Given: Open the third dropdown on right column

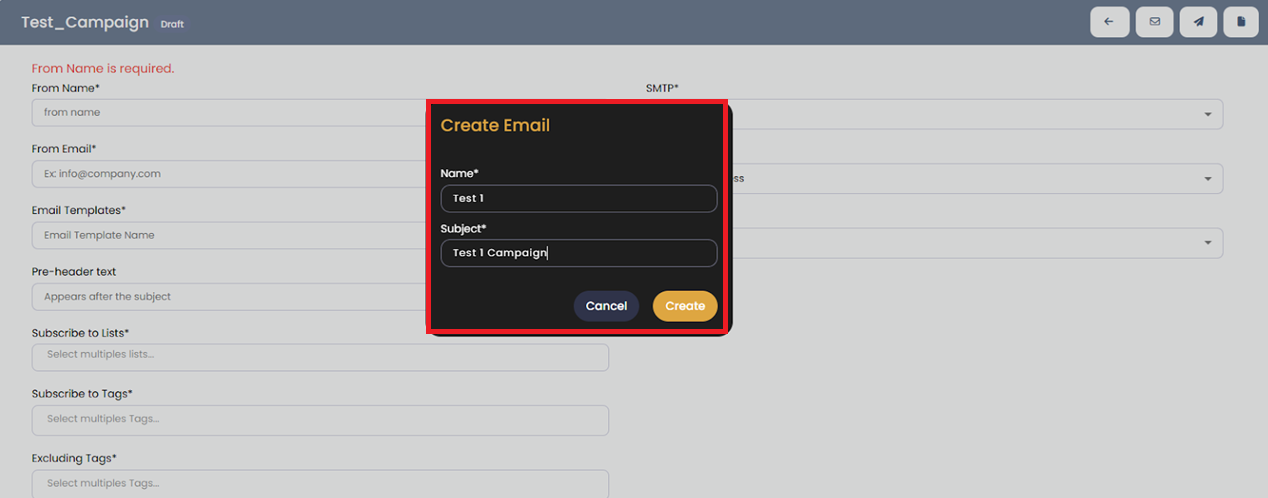Looking at the screenshot, I should point(1208,243).
